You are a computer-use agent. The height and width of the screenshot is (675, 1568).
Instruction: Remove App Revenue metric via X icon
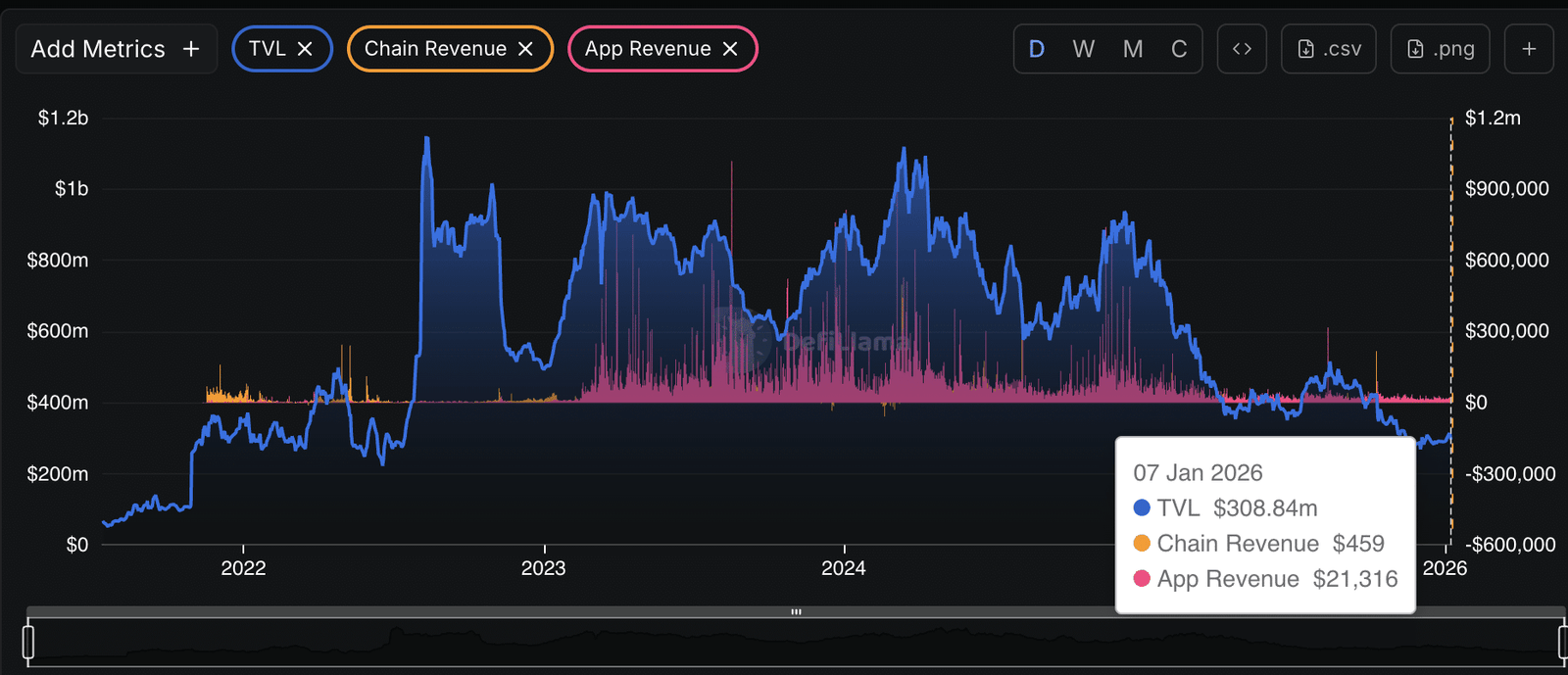tap(730, 49)
